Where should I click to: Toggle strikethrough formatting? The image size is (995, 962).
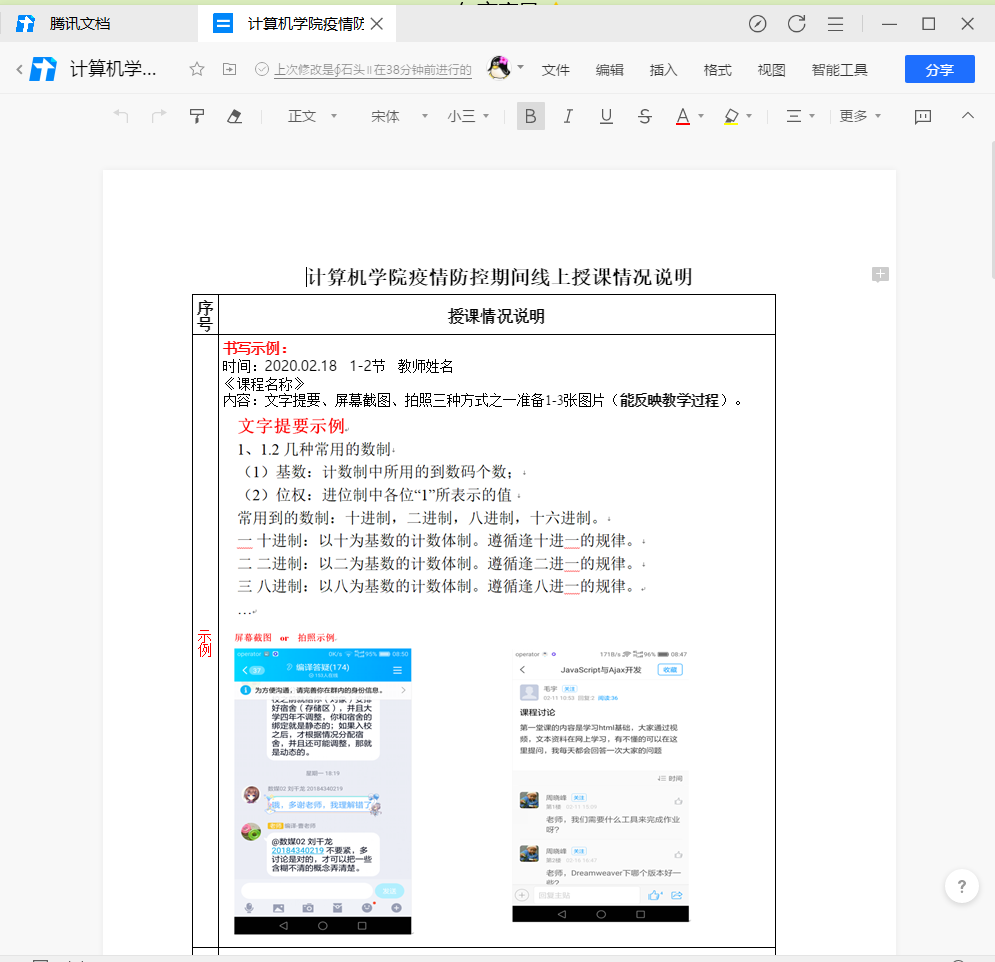(645, 116)
